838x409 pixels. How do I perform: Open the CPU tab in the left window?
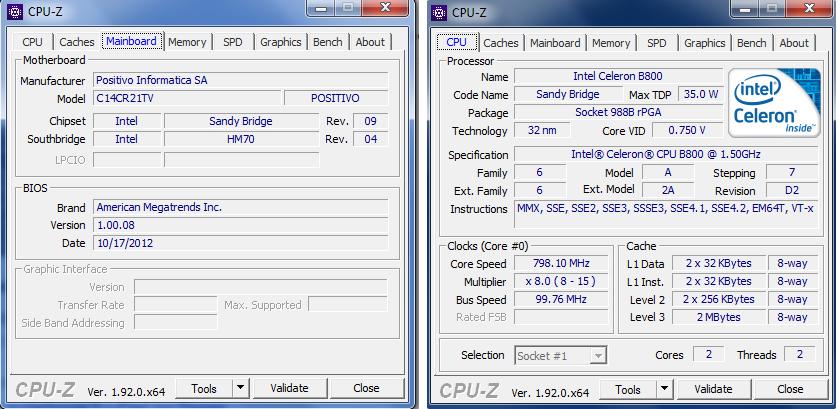point(32,42)
